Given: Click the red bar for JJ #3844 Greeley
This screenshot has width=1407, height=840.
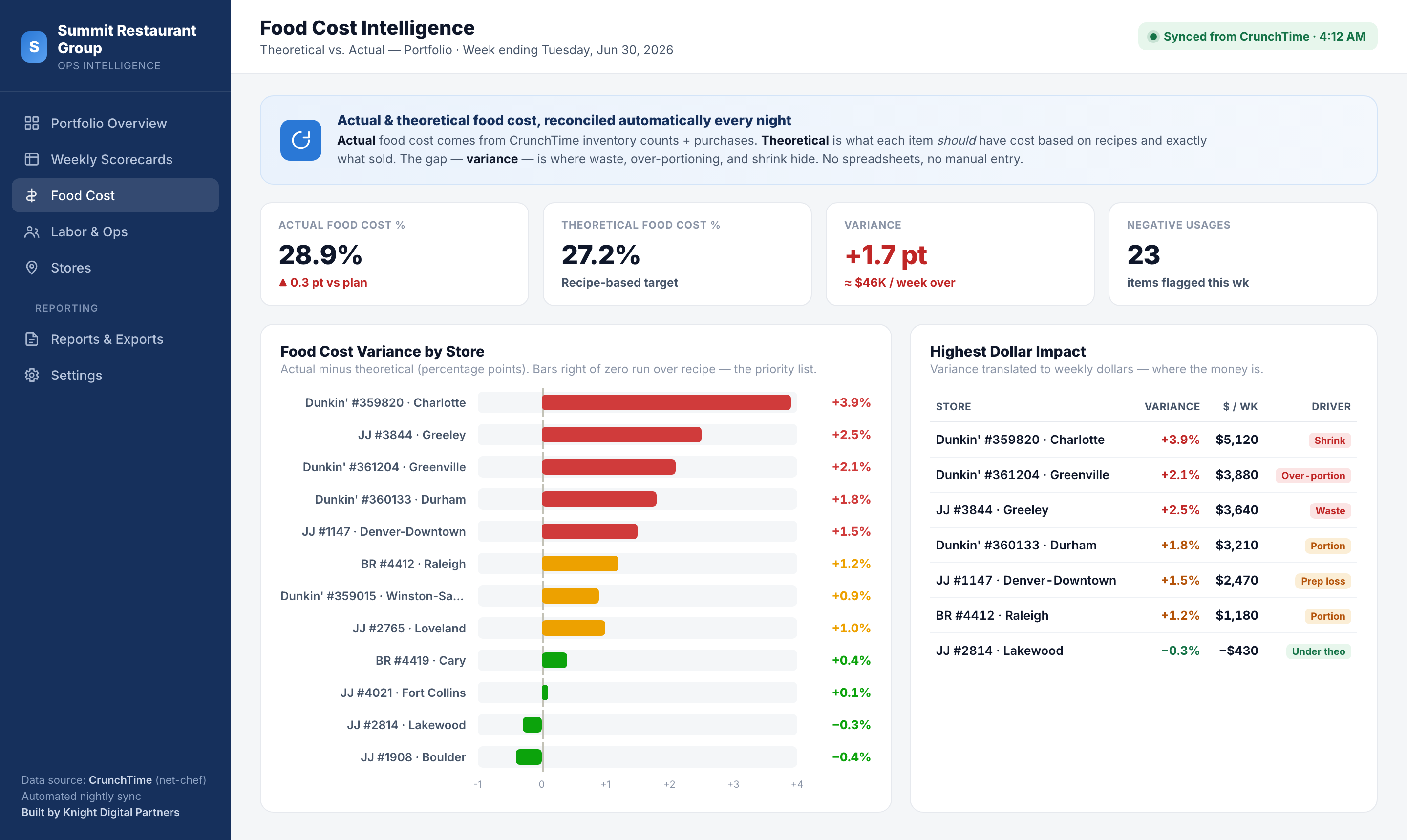Looking at the screenshot, I should point(622,435).
